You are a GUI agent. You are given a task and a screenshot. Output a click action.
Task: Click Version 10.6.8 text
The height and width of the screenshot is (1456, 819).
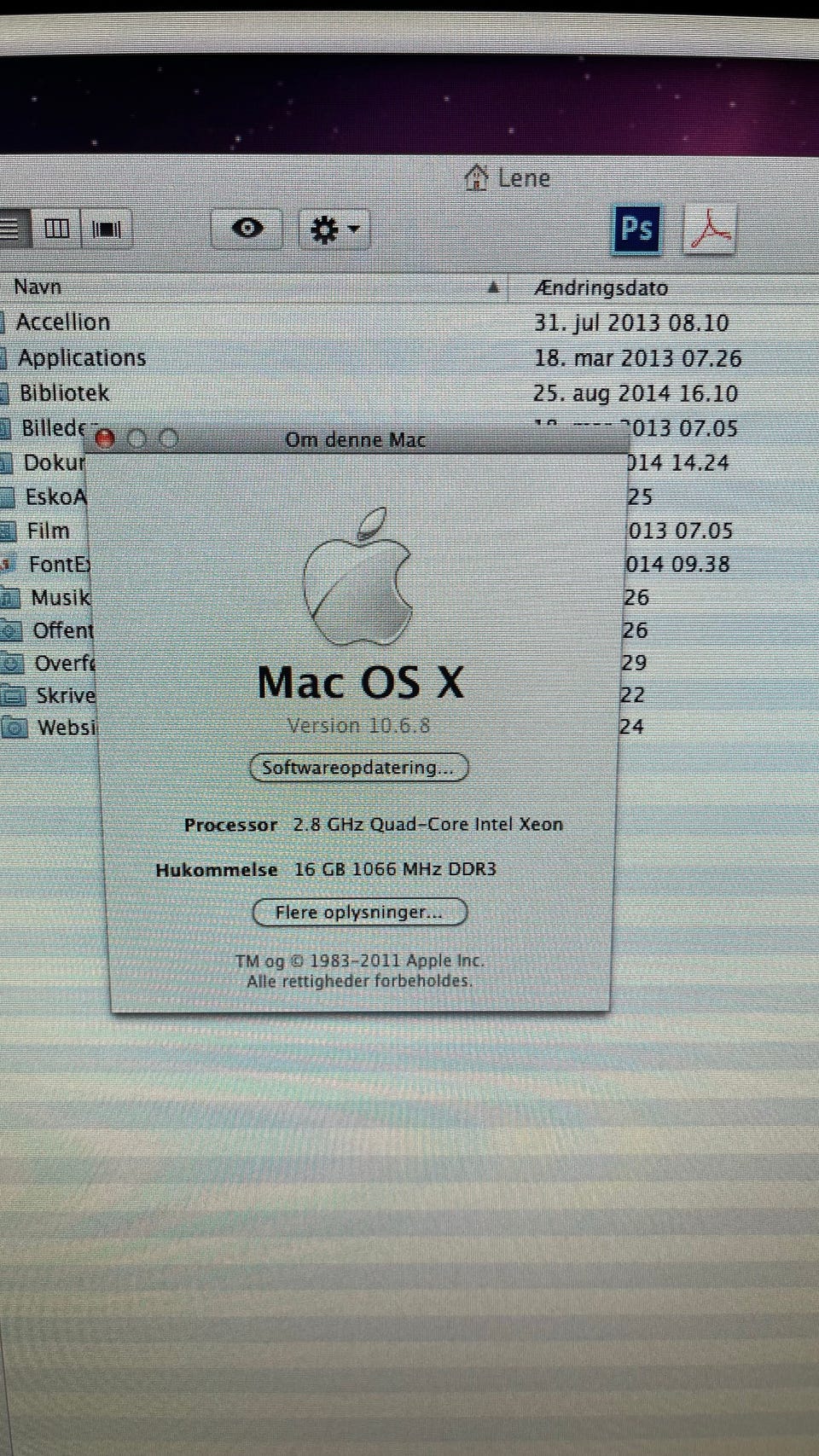[358, 726]
